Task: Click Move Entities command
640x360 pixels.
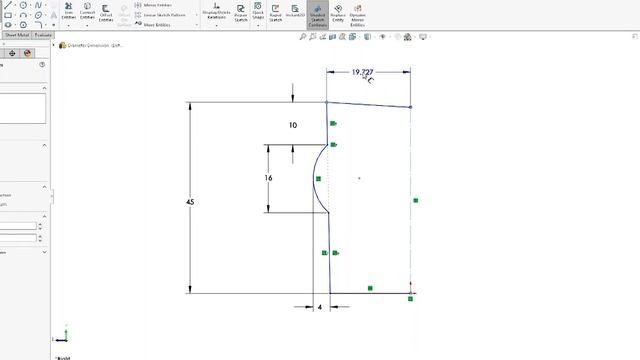Action: (153, 24)
